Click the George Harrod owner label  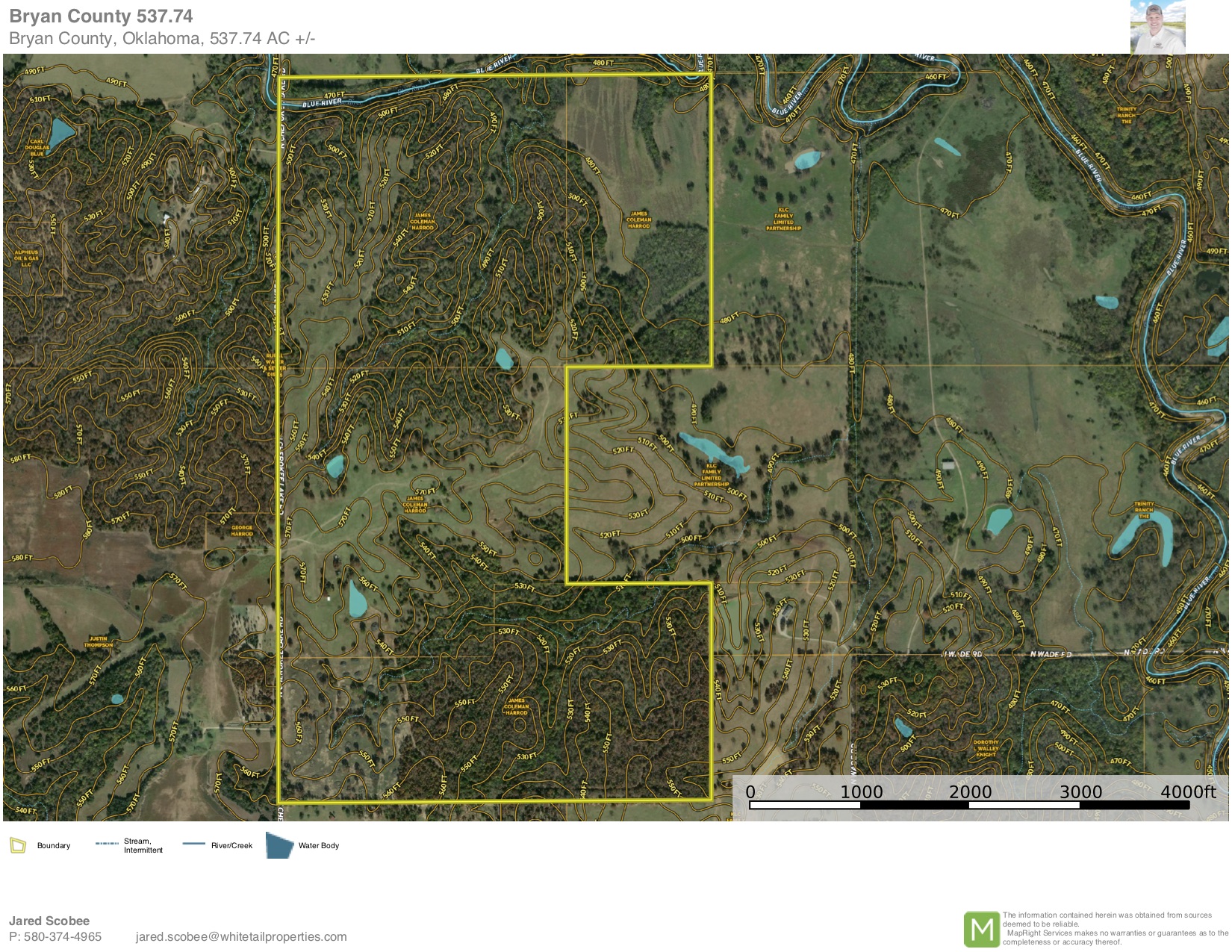(242, 531)
